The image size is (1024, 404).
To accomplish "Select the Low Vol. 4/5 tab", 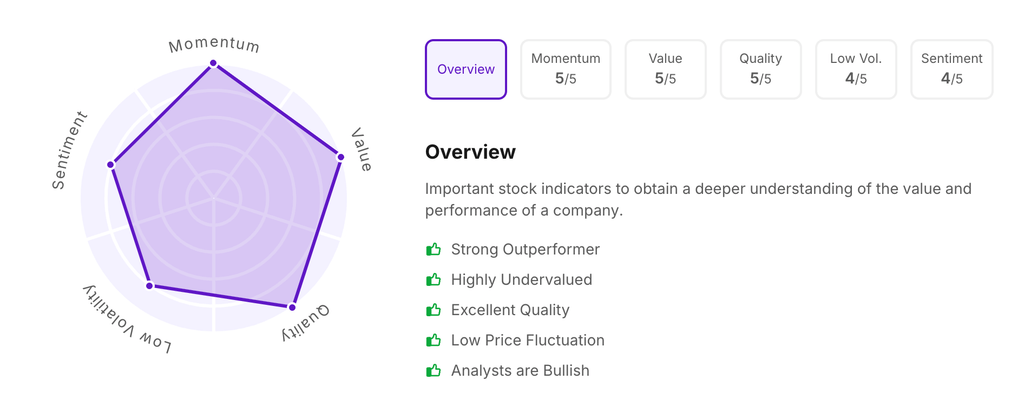I will (856, 69).
